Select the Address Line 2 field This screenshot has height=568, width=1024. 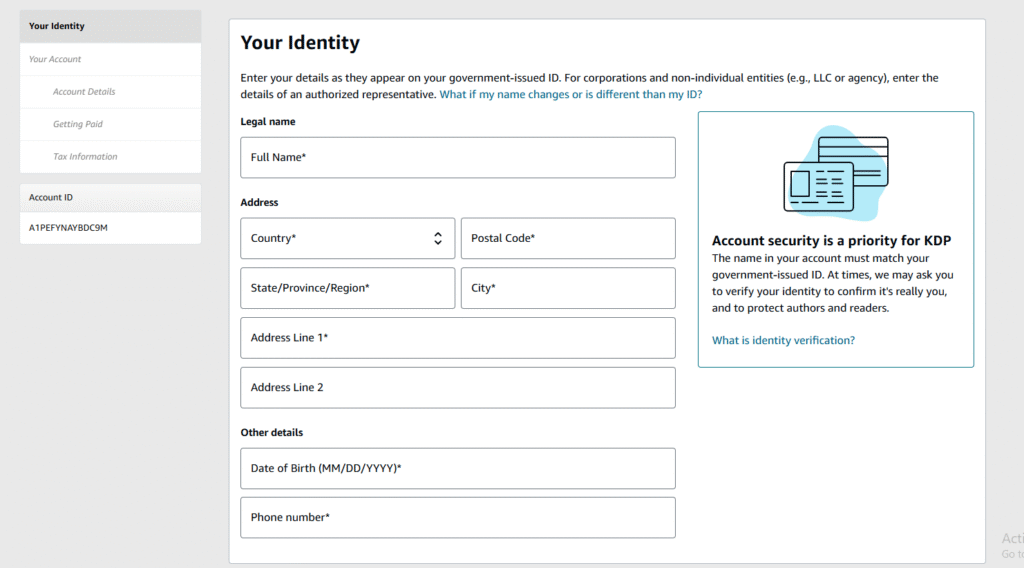point(458,387)
